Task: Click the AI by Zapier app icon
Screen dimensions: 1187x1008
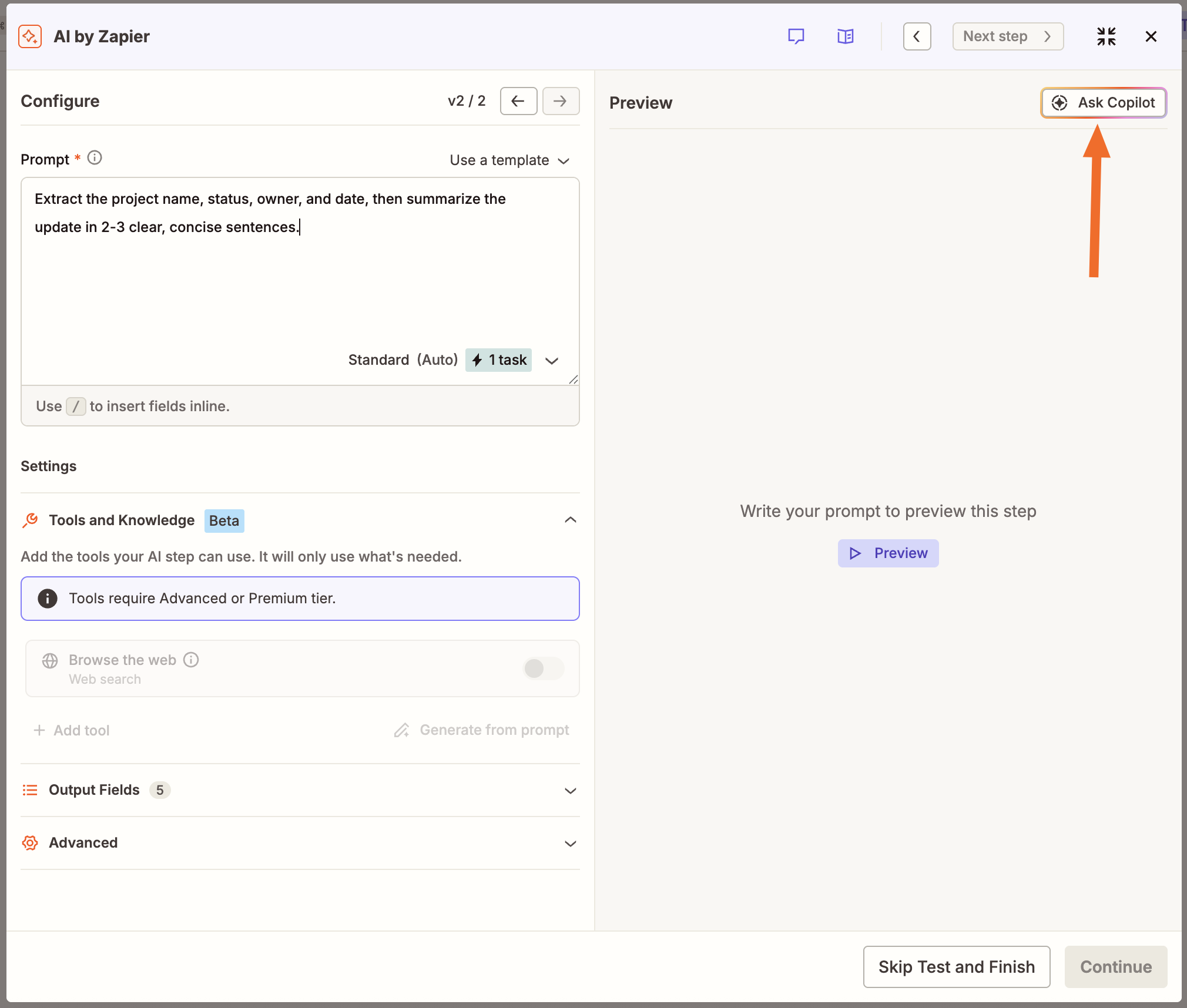Action: coord(30,36)
